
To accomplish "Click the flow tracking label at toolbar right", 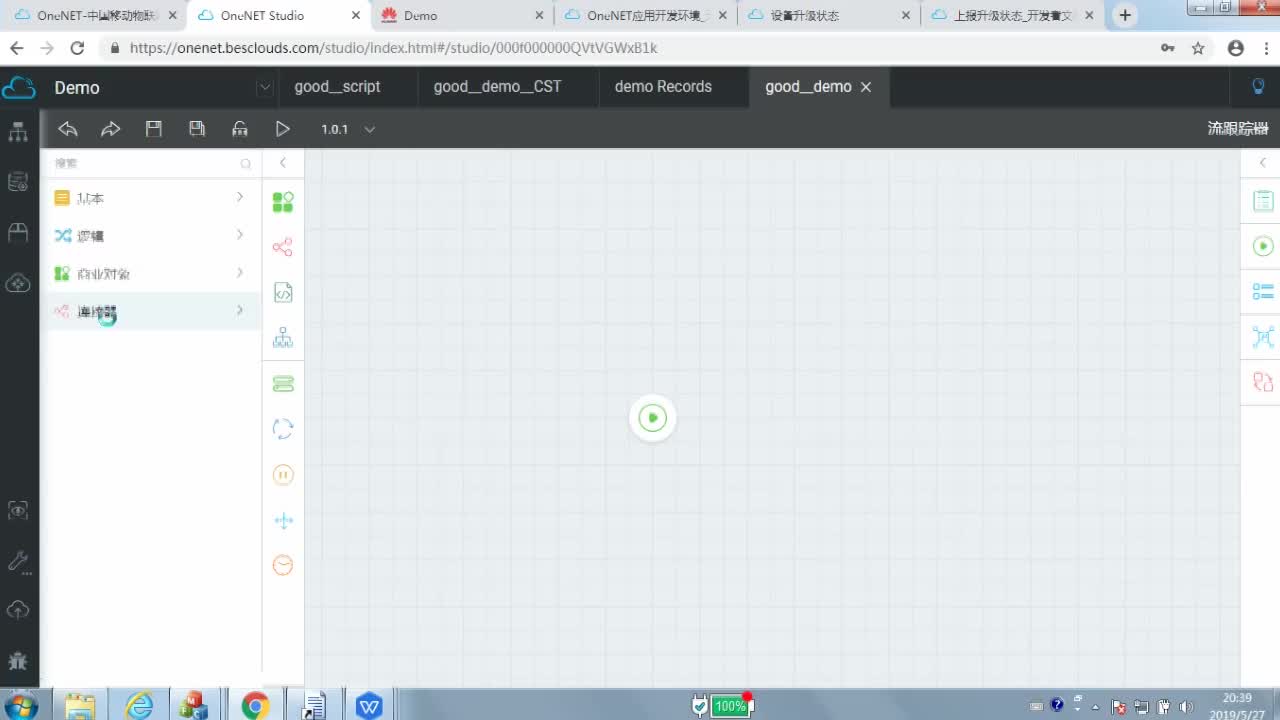I will point(1238,129).
